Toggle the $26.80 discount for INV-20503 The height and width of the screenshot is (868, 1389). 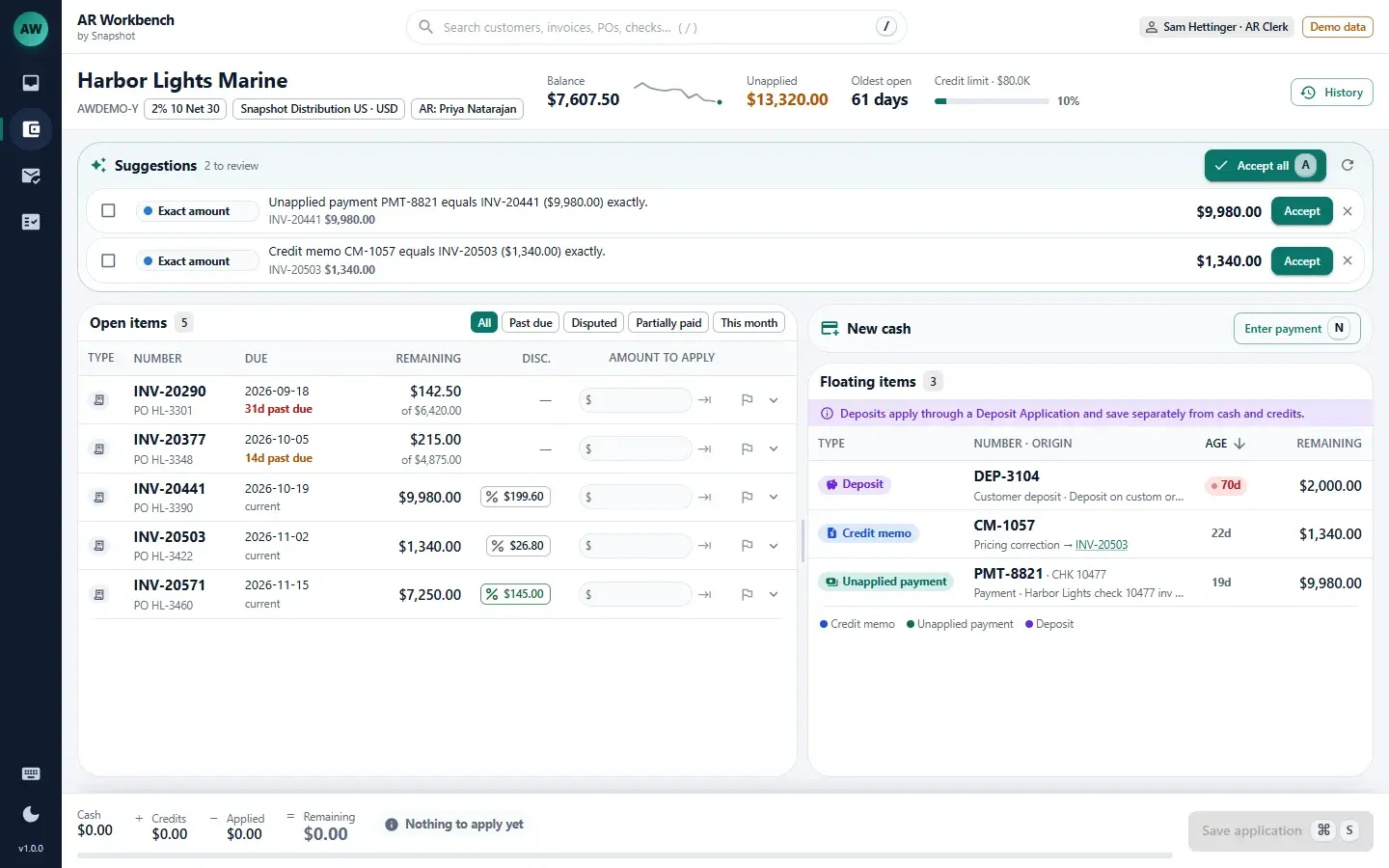(x=518, y=546)
